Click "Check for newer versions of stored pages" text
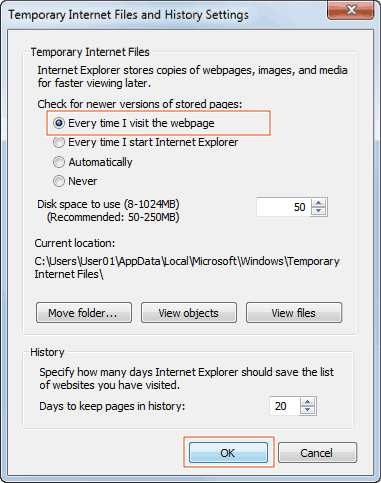The height and width of the screenshot is (483, 381). 140,104
